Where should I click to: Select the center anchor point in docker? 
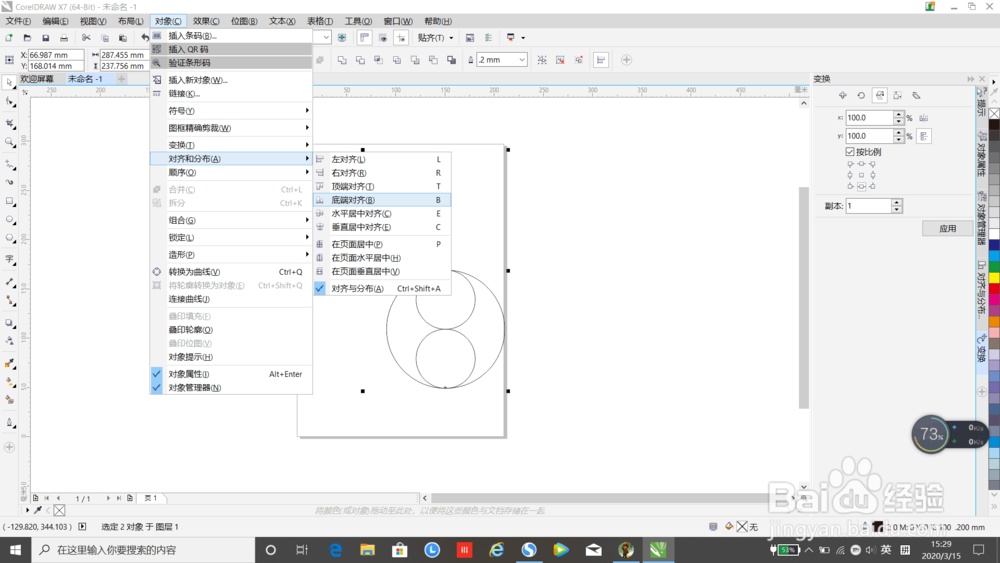[861, 175]
